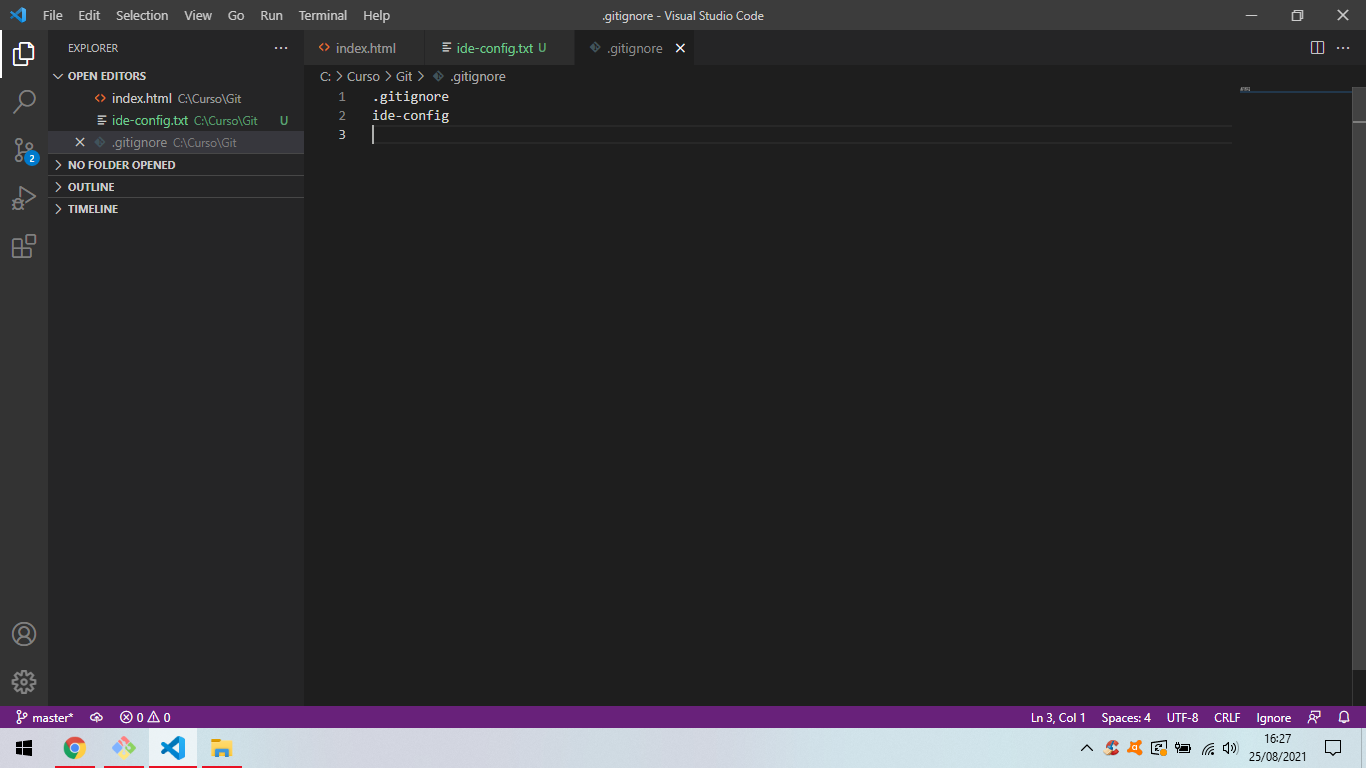The height and width of the screenshot is (768, 1366).
Task: Click the Publish to cloud icon in status bar
Action: tap(97, 717)
